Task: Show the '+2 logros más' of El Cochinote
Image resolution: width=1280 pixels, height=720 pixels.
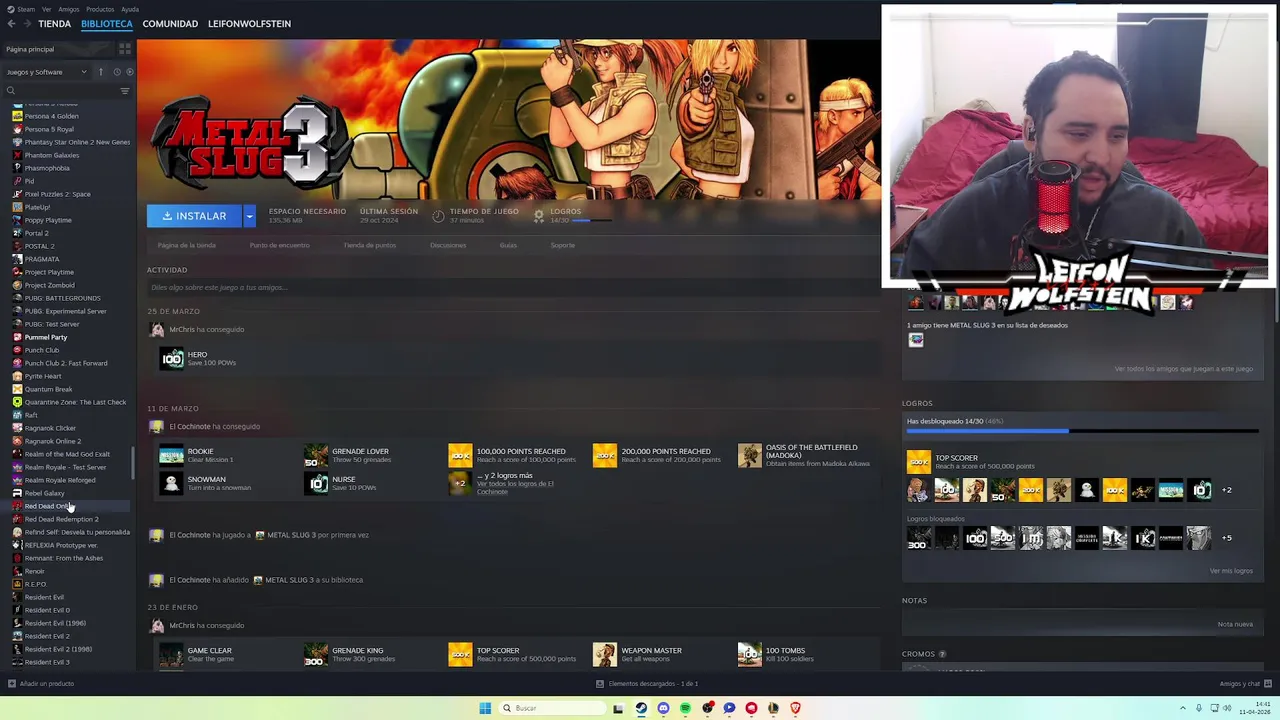Action: pos(460,483)
